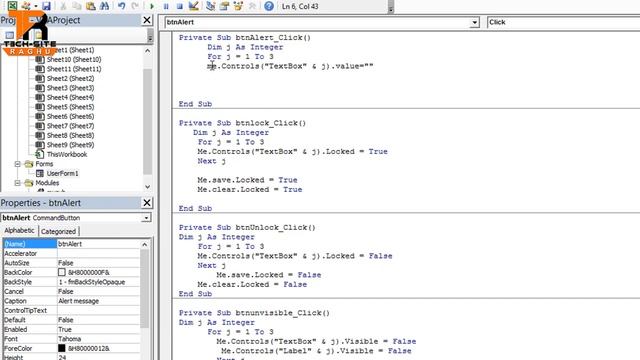Click the ControlTipText property row
This screenshot has height=360, width=640.
(x=71, y=311)
